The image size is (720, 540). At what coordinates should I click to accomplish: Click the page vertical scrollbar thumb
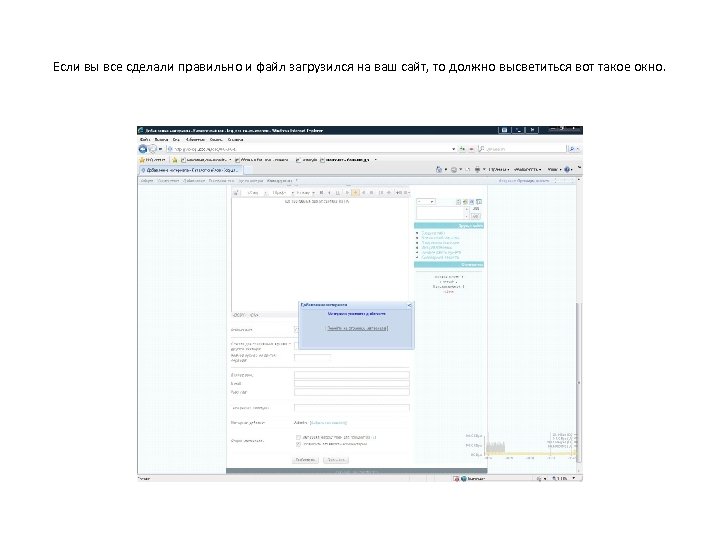click(x=579, y=382)
